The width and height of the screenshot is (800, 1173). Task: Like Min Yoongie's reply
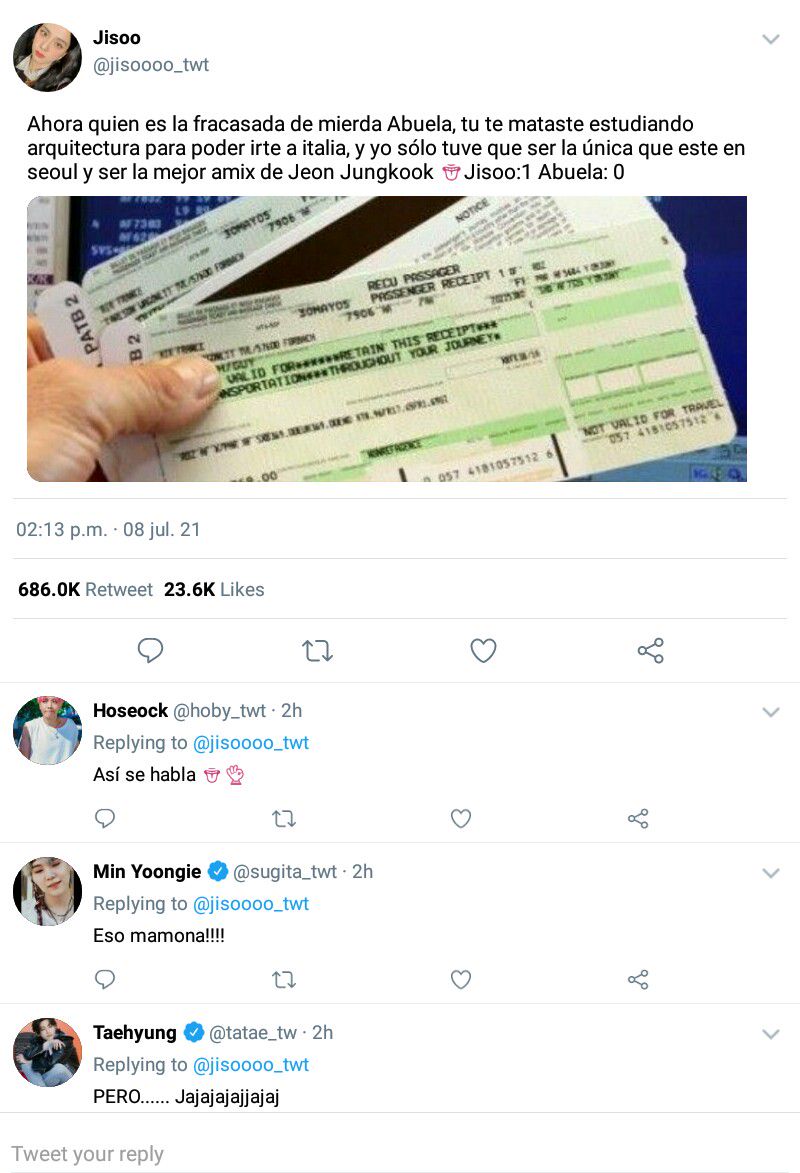pos(461,980)
